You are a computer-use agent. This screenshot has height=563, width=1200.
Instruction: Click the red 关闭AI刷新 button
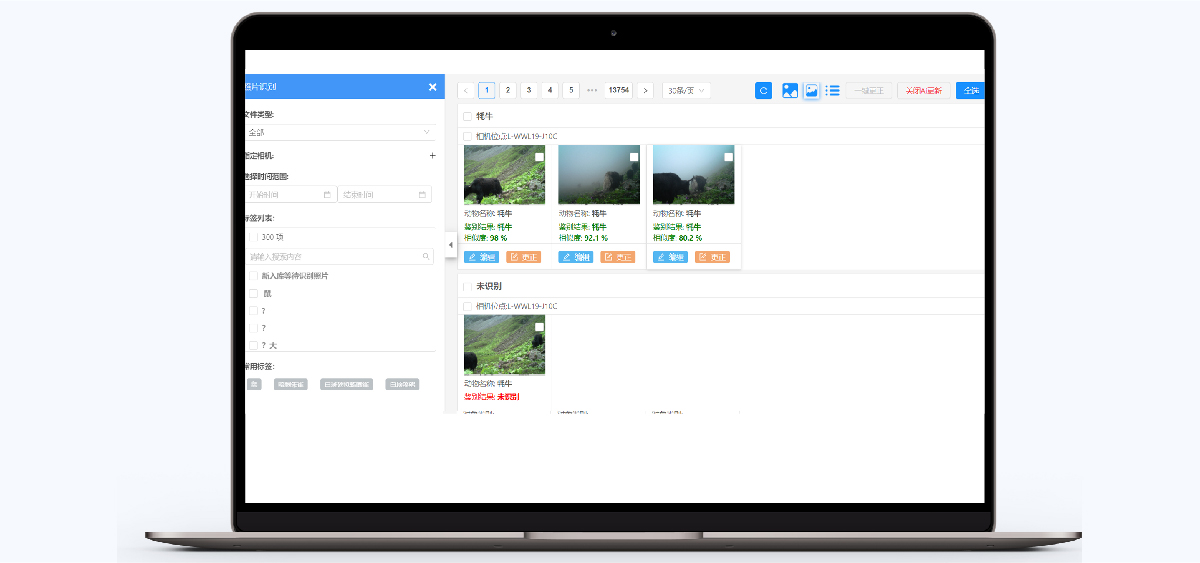(x=924, y=90)
